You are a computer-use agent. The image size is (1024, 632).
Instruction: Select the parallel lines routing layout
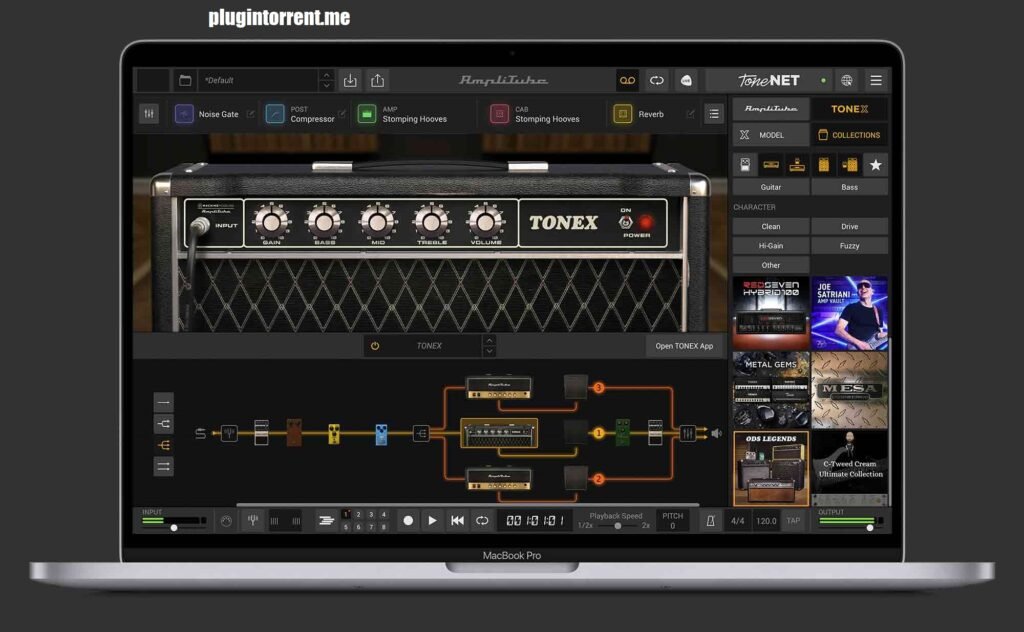click(163, 467)
